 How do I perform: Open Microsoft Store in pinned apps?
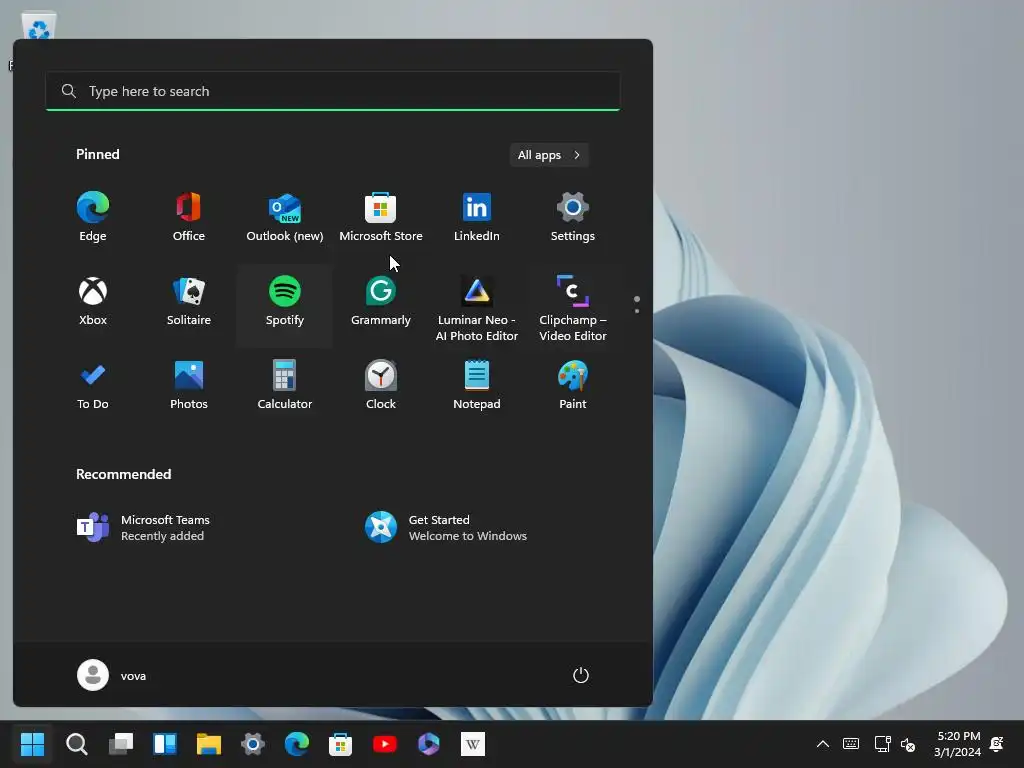pyautogui.click(x=381, y=217)
